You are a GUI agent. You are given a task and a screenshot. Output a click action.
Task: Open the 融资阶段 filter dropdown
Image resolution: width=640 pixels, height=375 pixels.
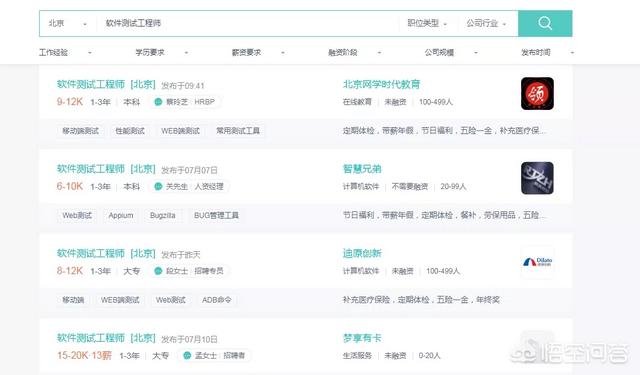(355, 52)
